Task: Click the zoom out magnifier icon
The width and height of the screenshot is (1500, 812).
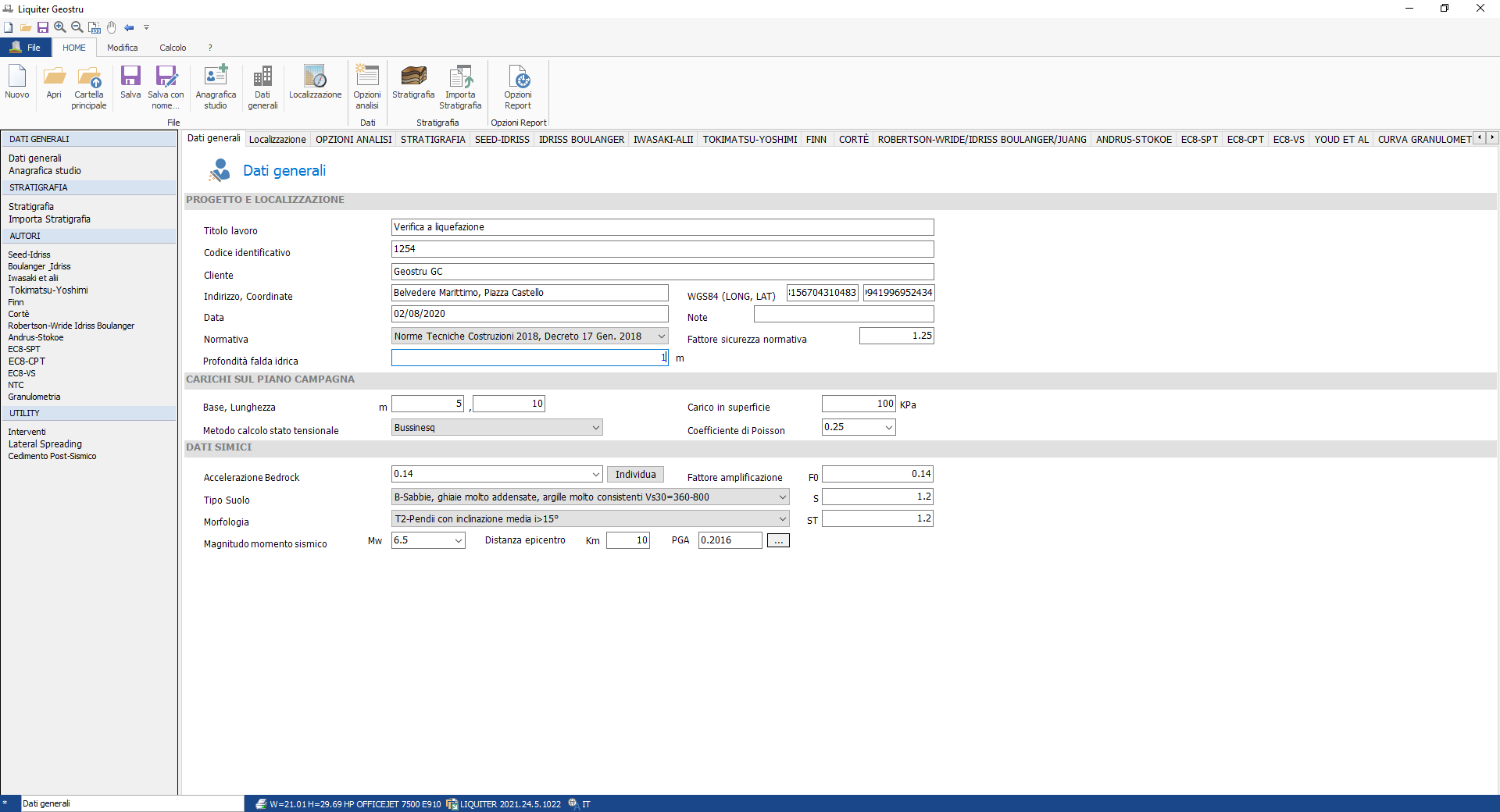Action: (77, 27)
